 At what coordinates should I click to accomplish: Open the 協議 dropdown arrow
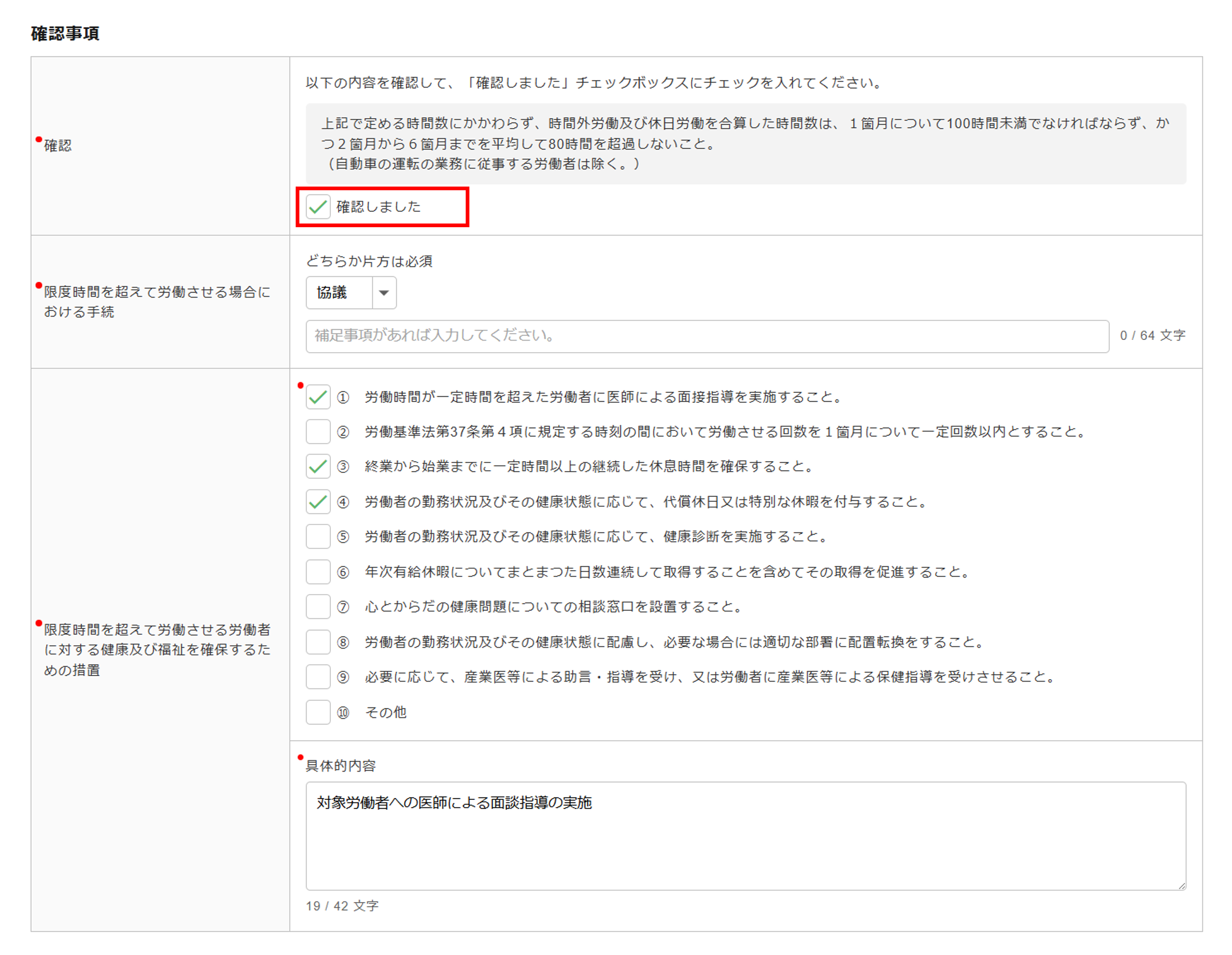point(384,293)
